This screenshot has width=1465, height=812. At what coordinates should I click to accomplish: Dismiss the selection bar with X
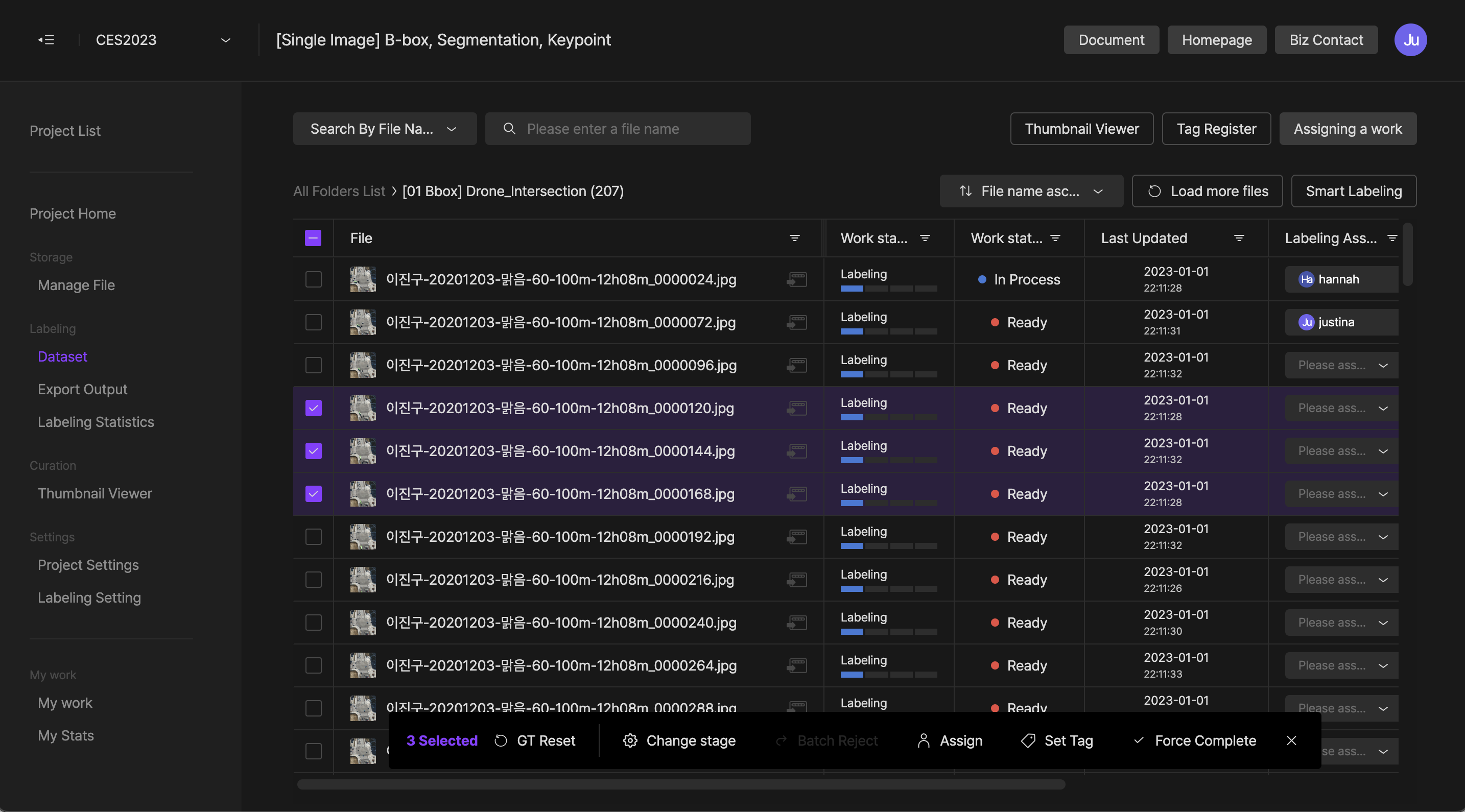click(x=1291, y=741)
